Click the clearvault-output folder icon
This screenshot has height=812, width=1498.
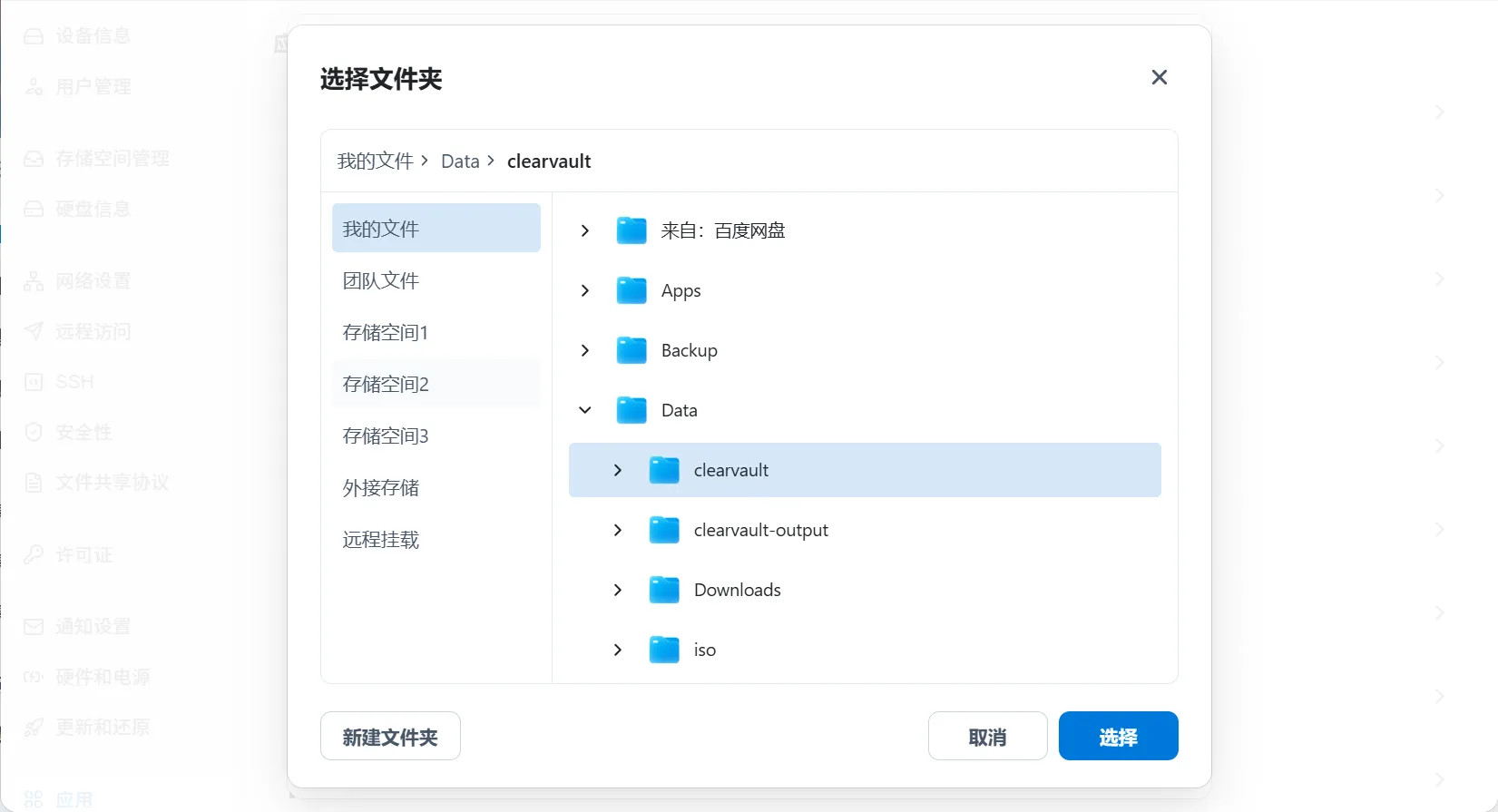click(x=664, y=530)
